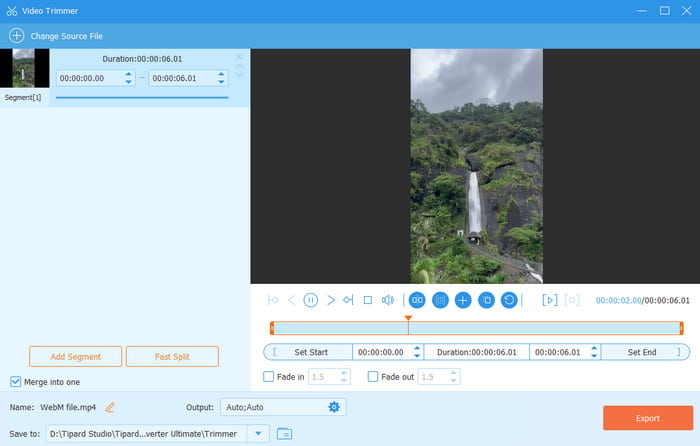The height and width of the screenshot is (446, 700).
Task: Click the copy segment icon
Action: pyautogui.click(x=486, y=300)
